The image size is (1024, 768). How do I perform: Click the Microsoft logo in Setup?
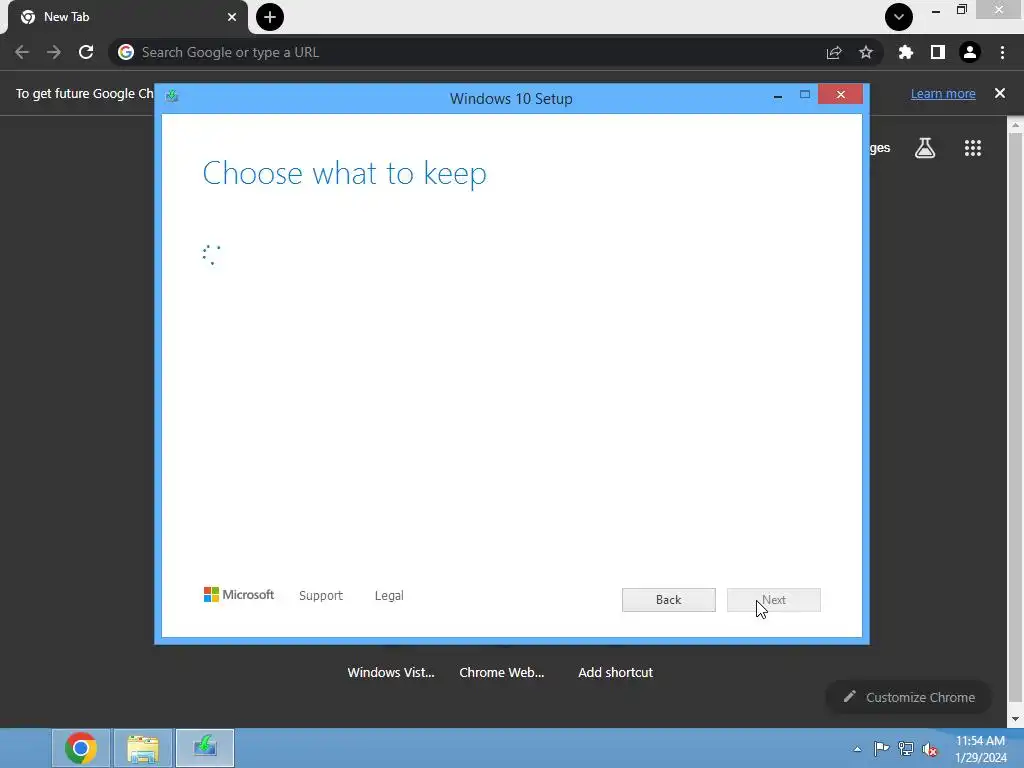coord(239,594)
